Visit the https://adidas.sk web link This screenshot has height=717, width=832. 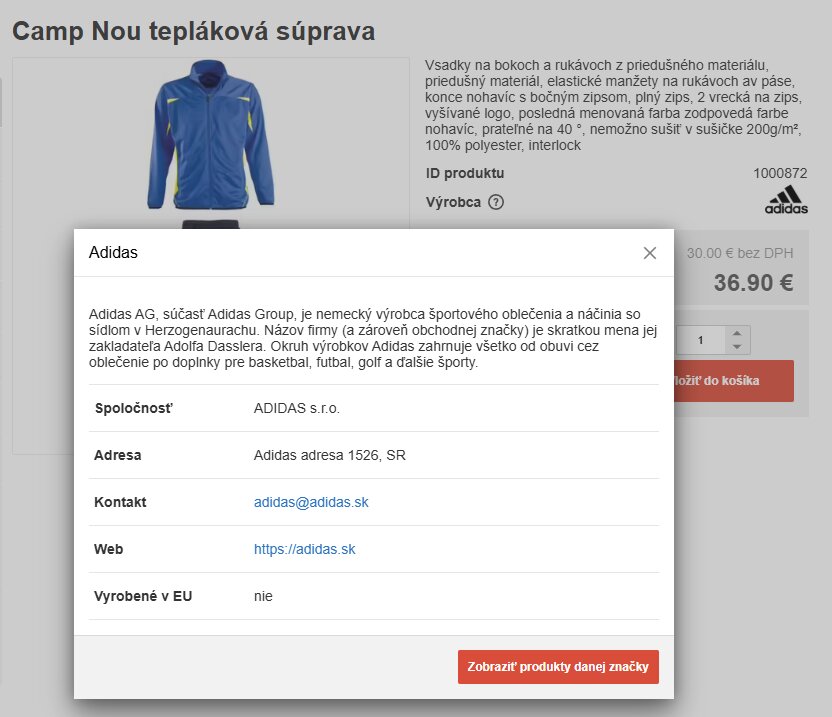point(305,549)
